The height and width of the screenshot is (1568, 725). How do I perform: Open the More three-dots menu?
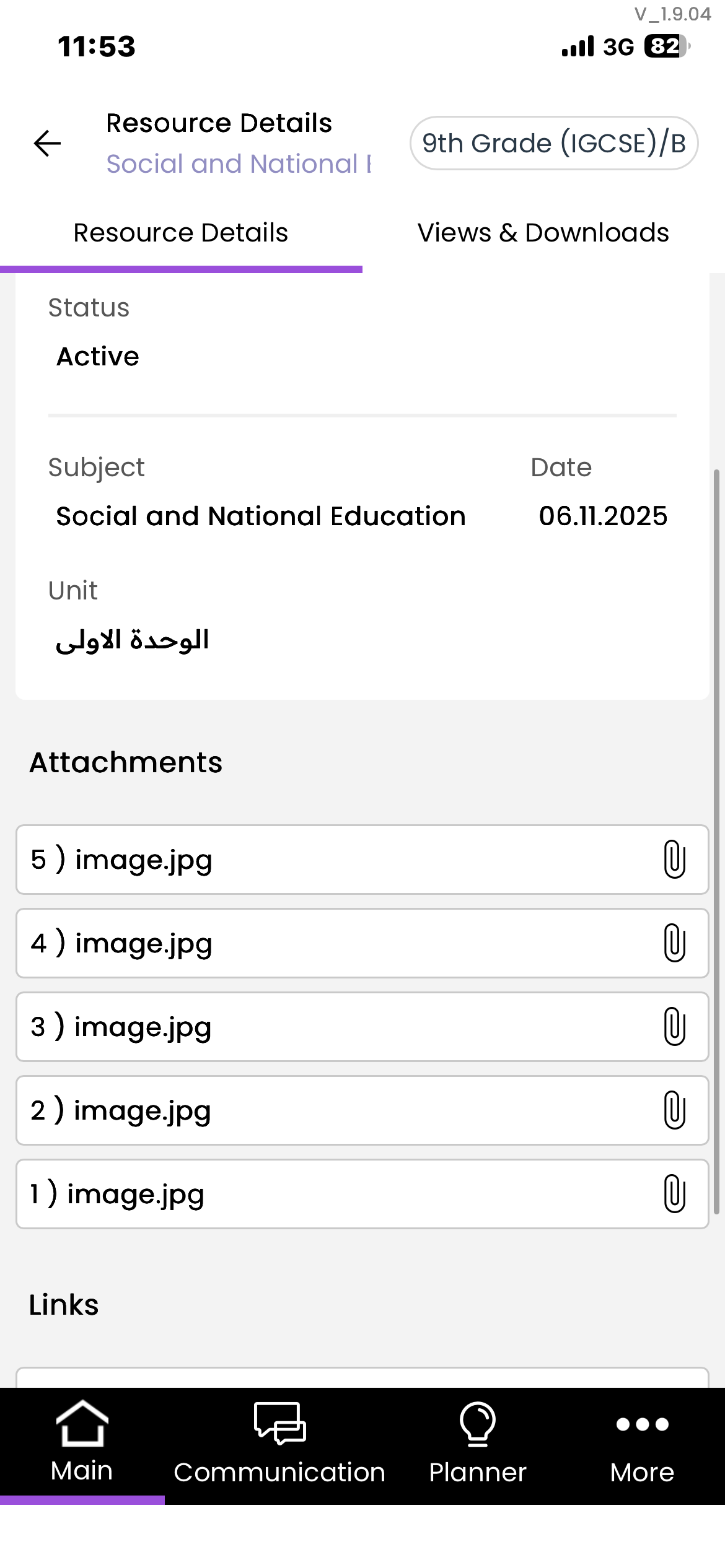pyautogui.click(x=642, y=1424)
